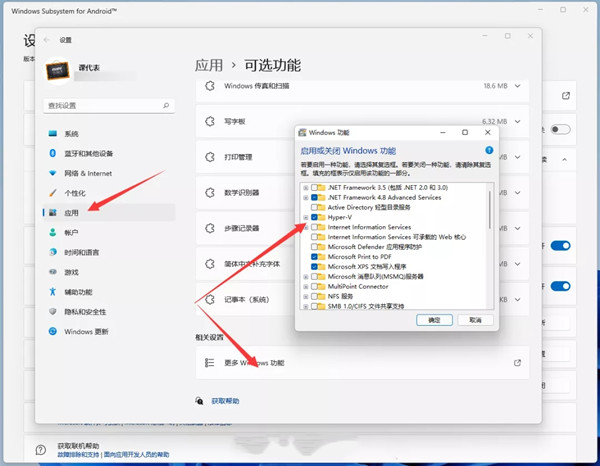Click the 应用 breadcrumb link
The width and height of the screenshot is (600, 466).
click(x=209, y=65)
